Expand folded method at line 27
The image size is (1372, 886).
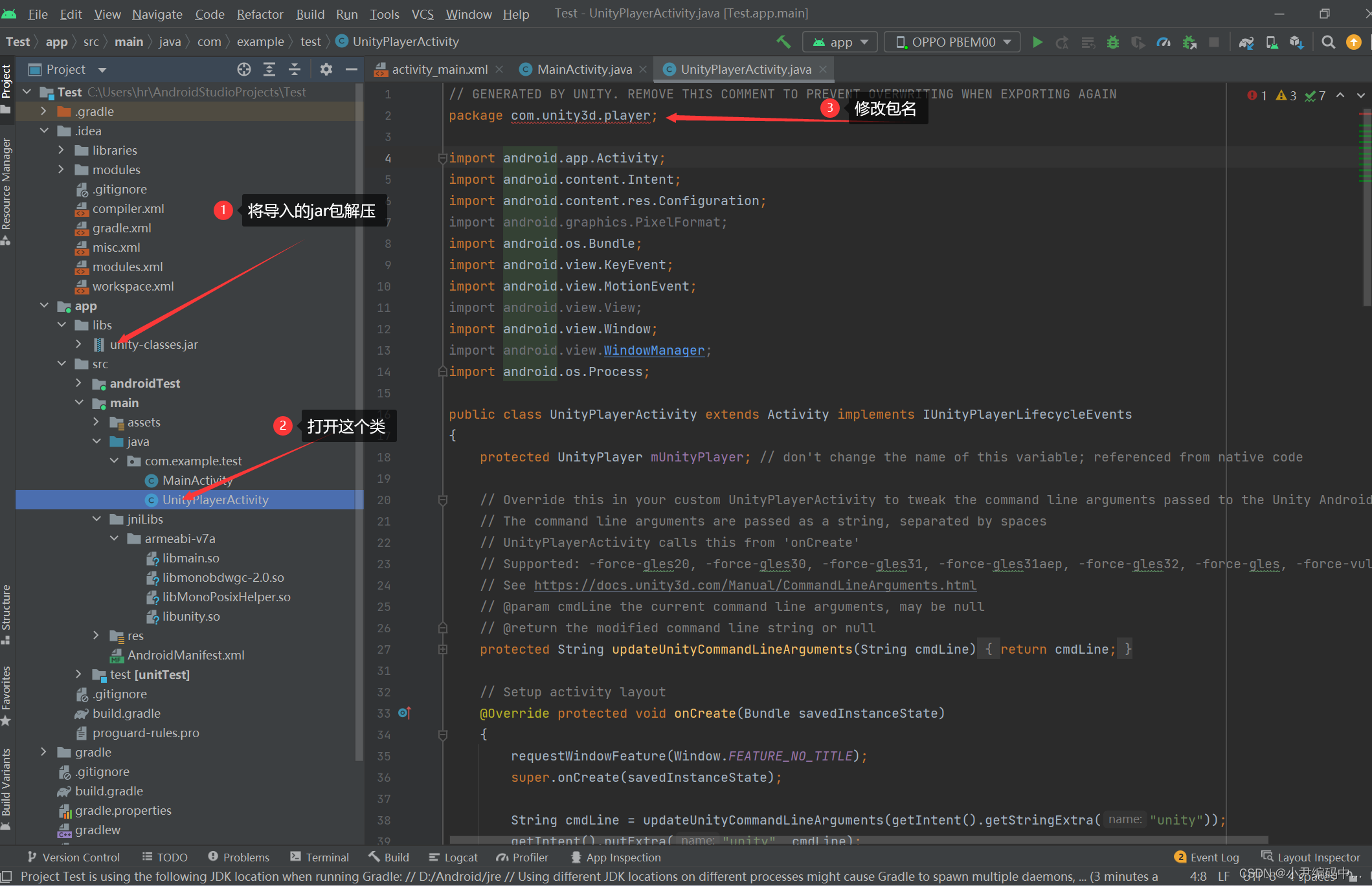[x=443, y=649]
